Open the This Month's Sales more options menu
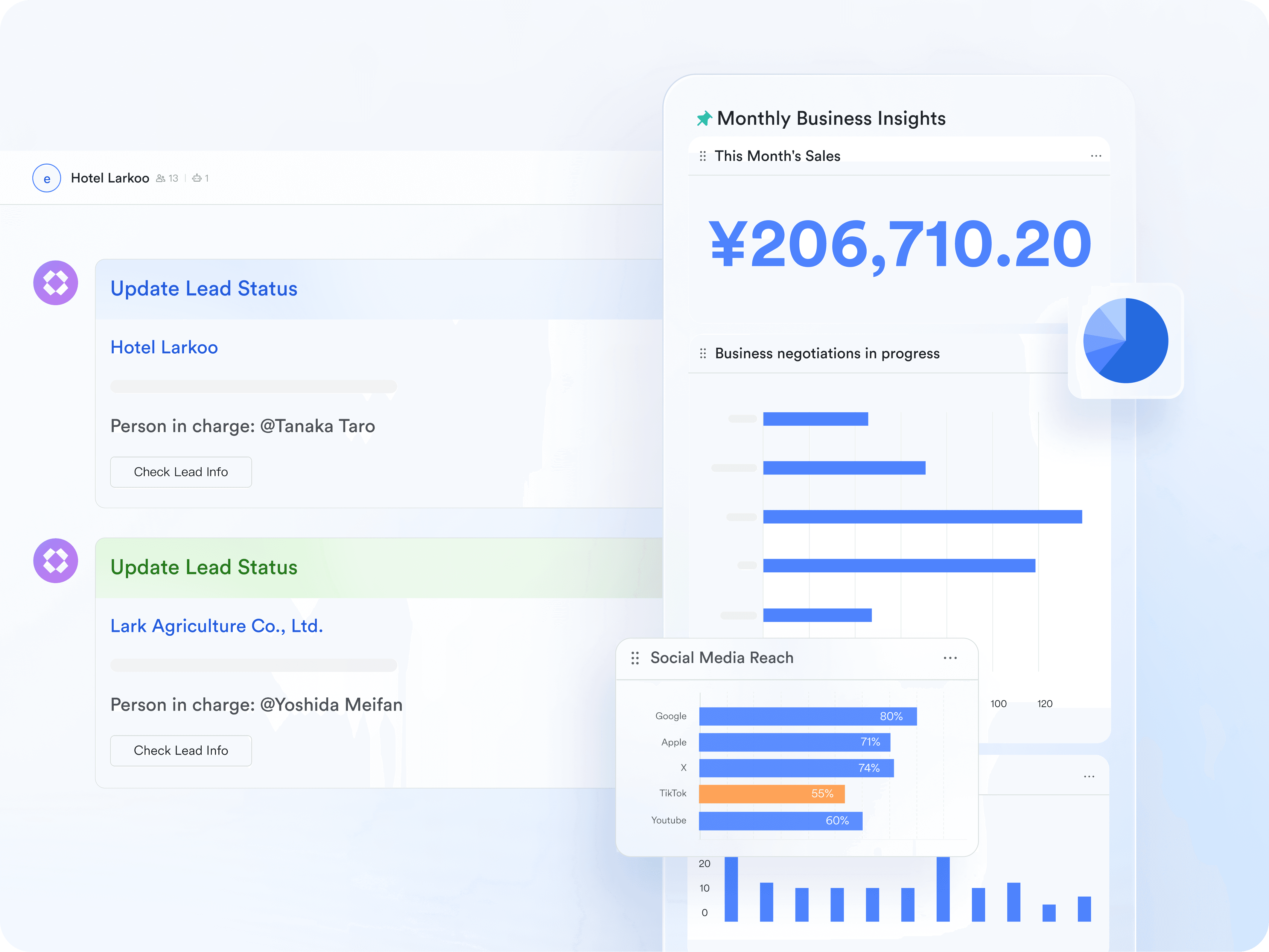Screen dimensions: 1269x952 point(1096,156)
